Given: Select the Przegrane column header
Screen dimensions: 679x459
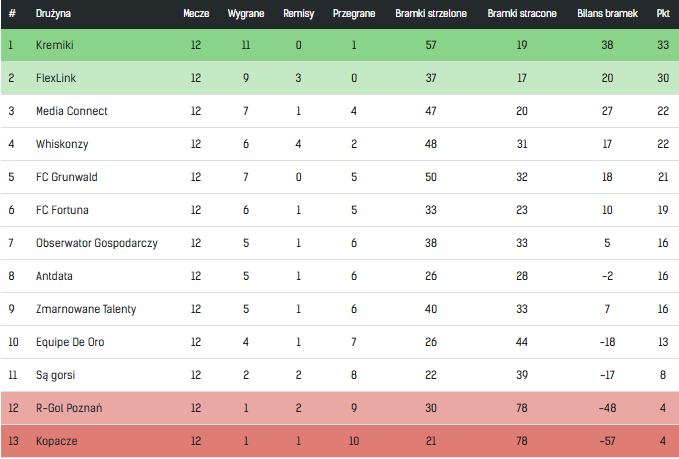Looking at the screenshot, I should point(354,13).
